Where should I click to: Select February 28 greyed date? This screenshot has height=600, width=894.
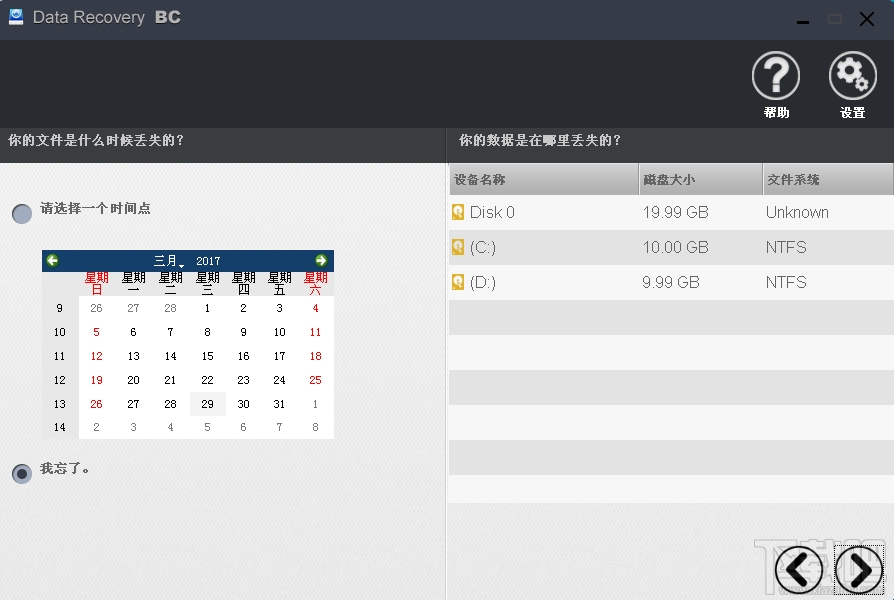pos(170,308)
